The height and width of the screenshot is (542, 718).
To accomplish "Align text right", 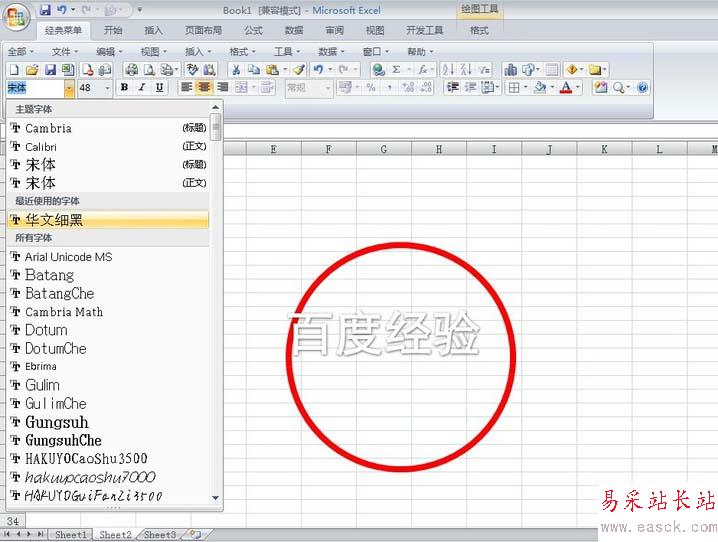I will coord(223,87).
